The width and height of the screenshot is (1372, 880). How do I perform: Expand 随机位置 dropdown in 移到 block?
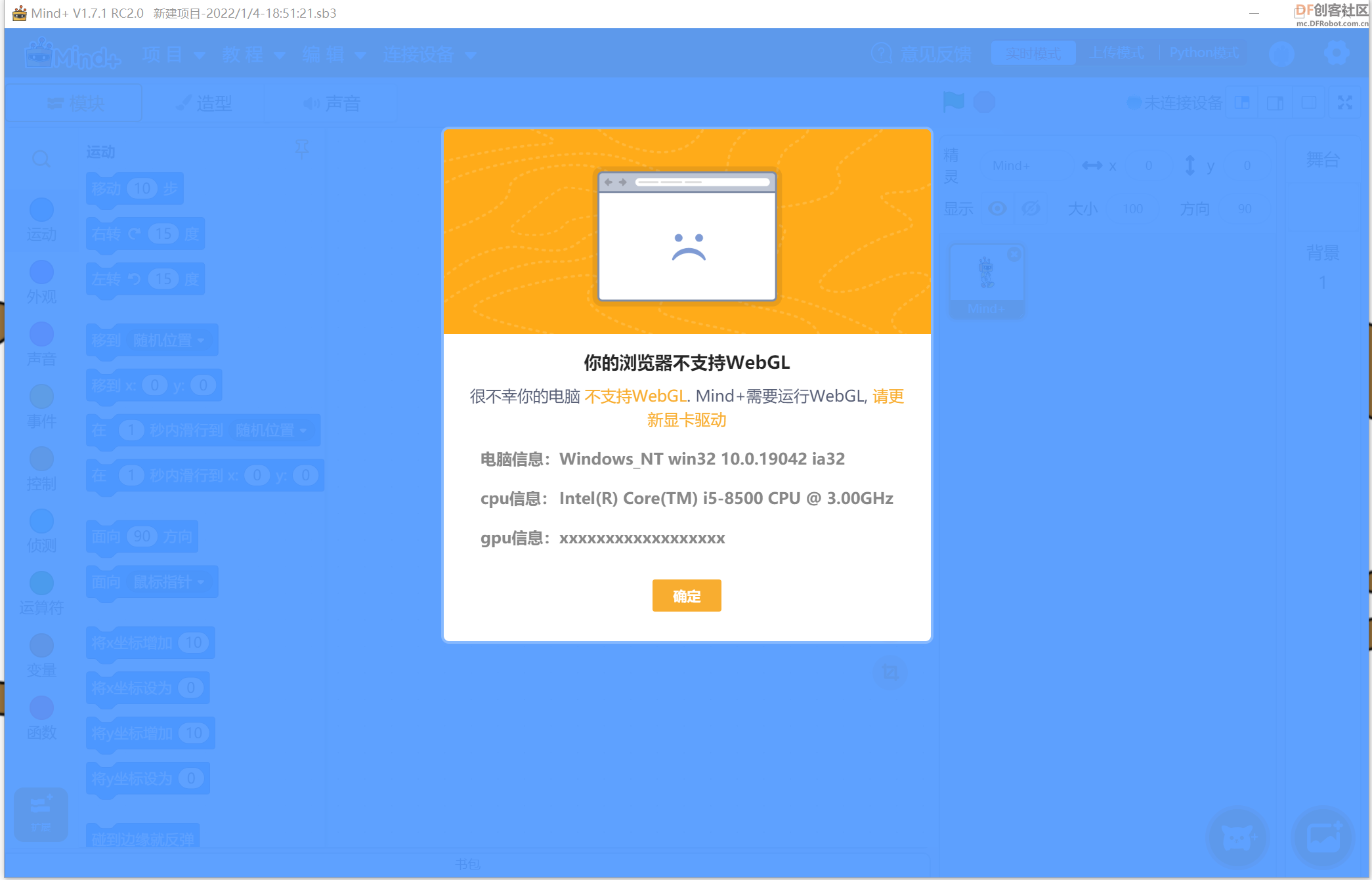[169, 340]
